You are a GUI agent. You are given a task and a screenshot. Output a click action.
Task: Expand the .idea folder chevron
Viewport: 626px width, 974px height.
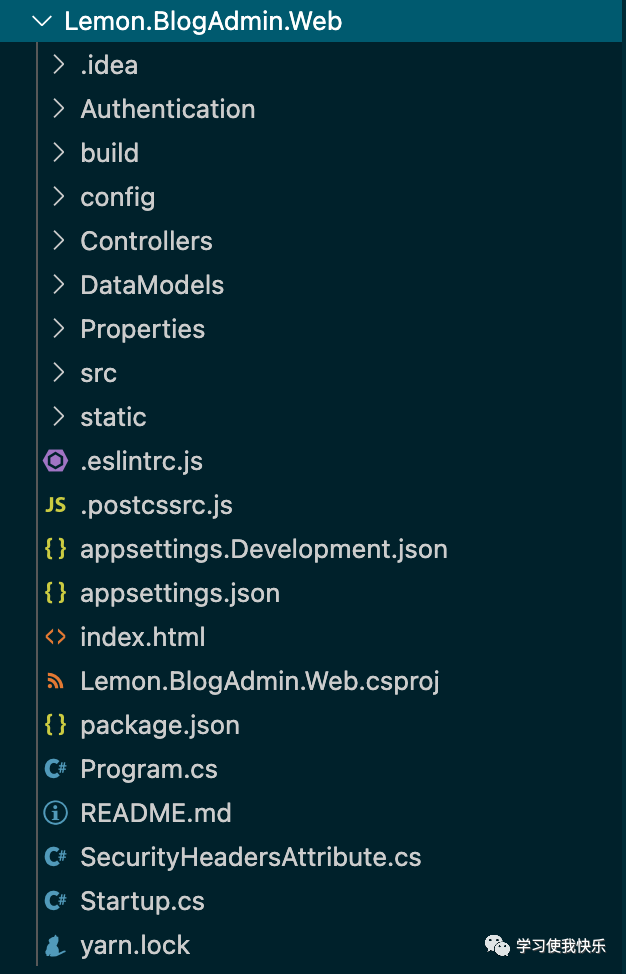click(x=58, y=65)
